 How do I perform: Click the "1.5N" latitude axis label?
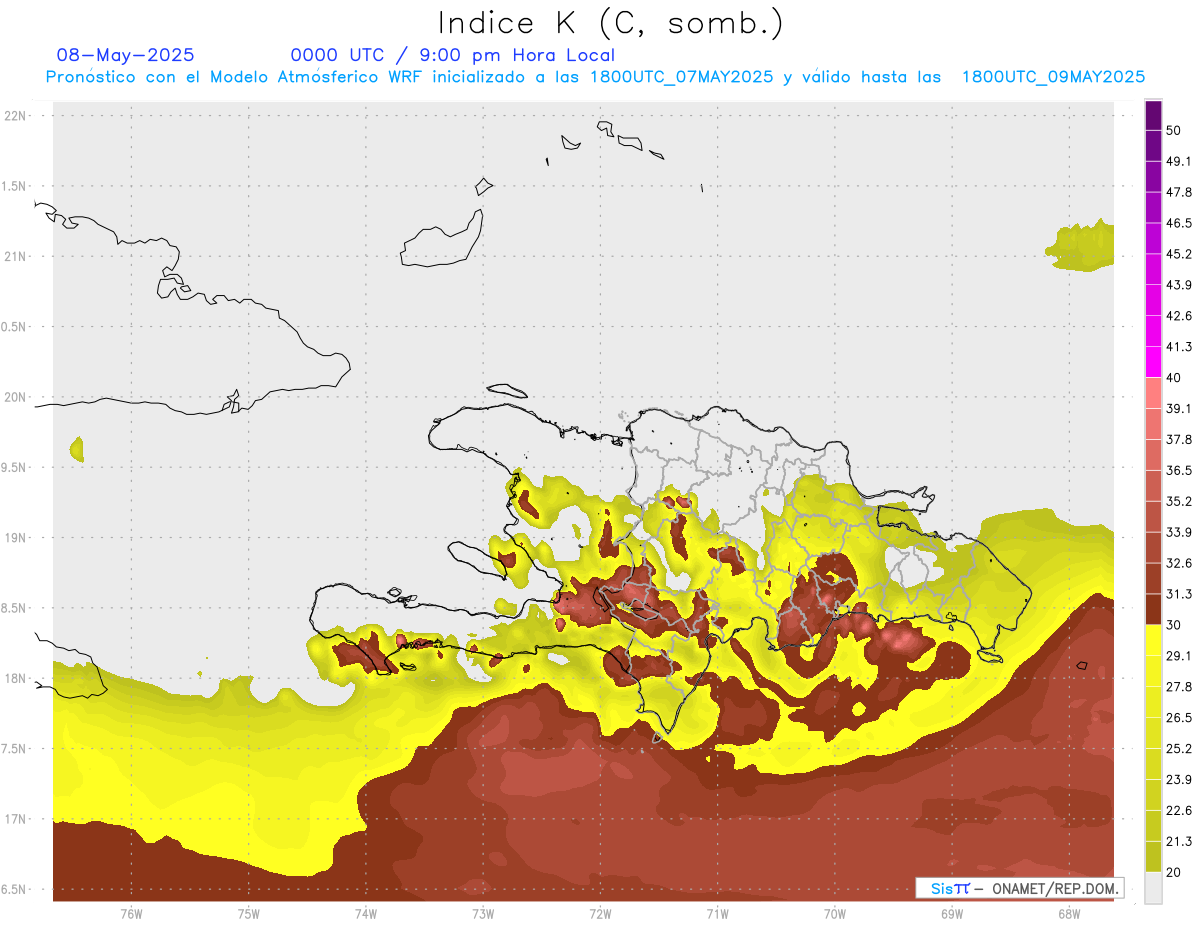[x=15, y=186]
